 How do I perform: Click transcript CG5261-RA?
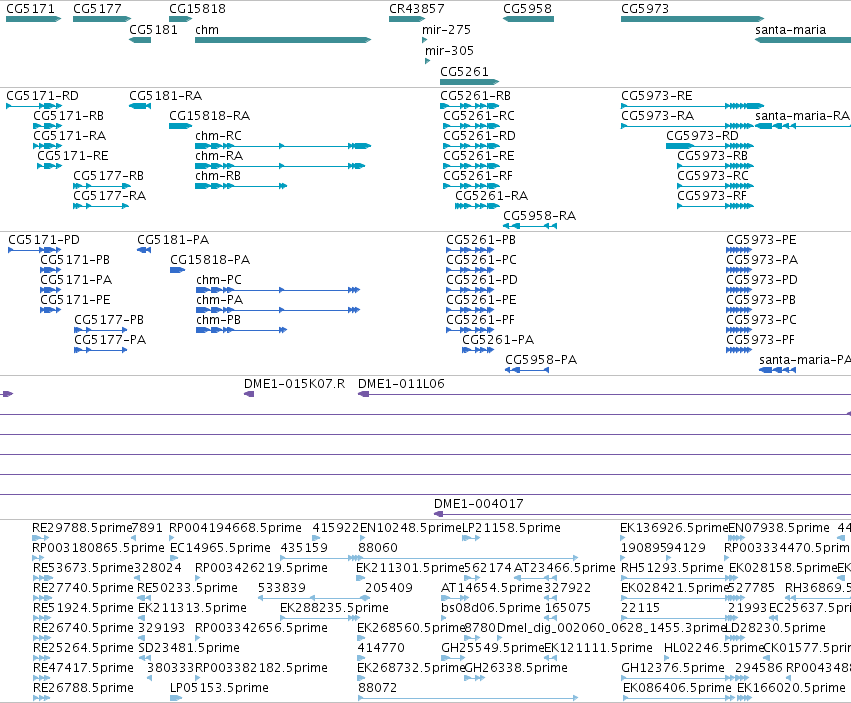477,206
